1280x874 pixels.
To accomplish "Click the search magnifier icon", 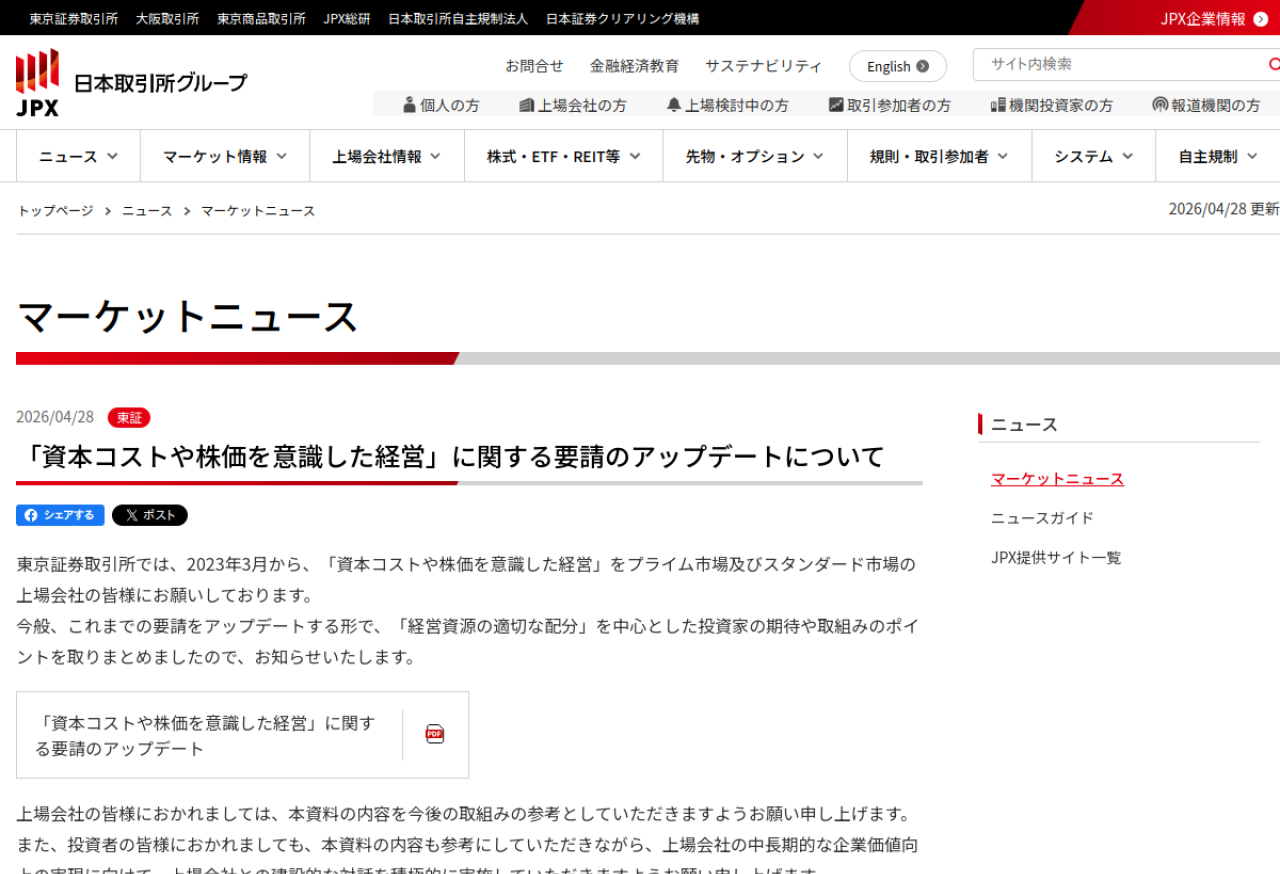I will click(1274, 64).
